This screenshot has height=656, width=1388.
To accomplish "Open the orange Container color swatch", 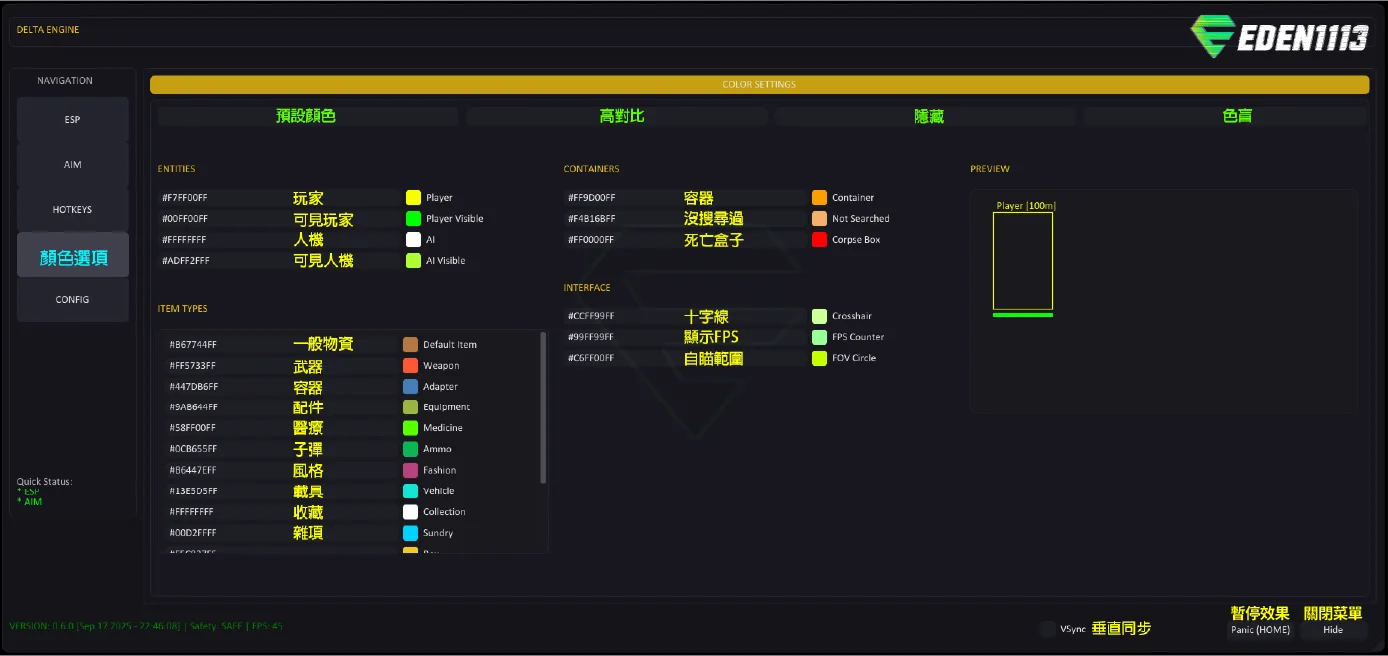I will point(820,198).
